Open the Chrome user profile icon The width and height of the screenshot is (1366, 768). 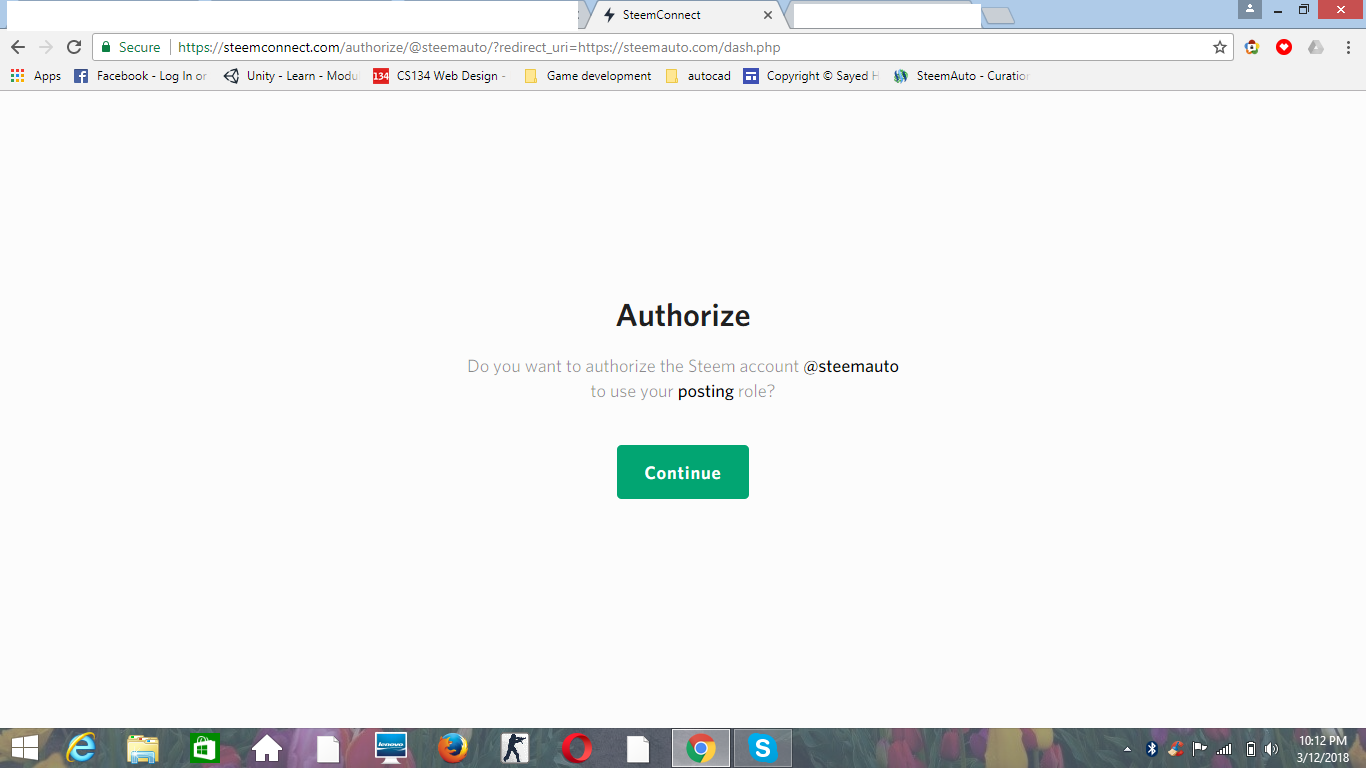coord(1250,9)
